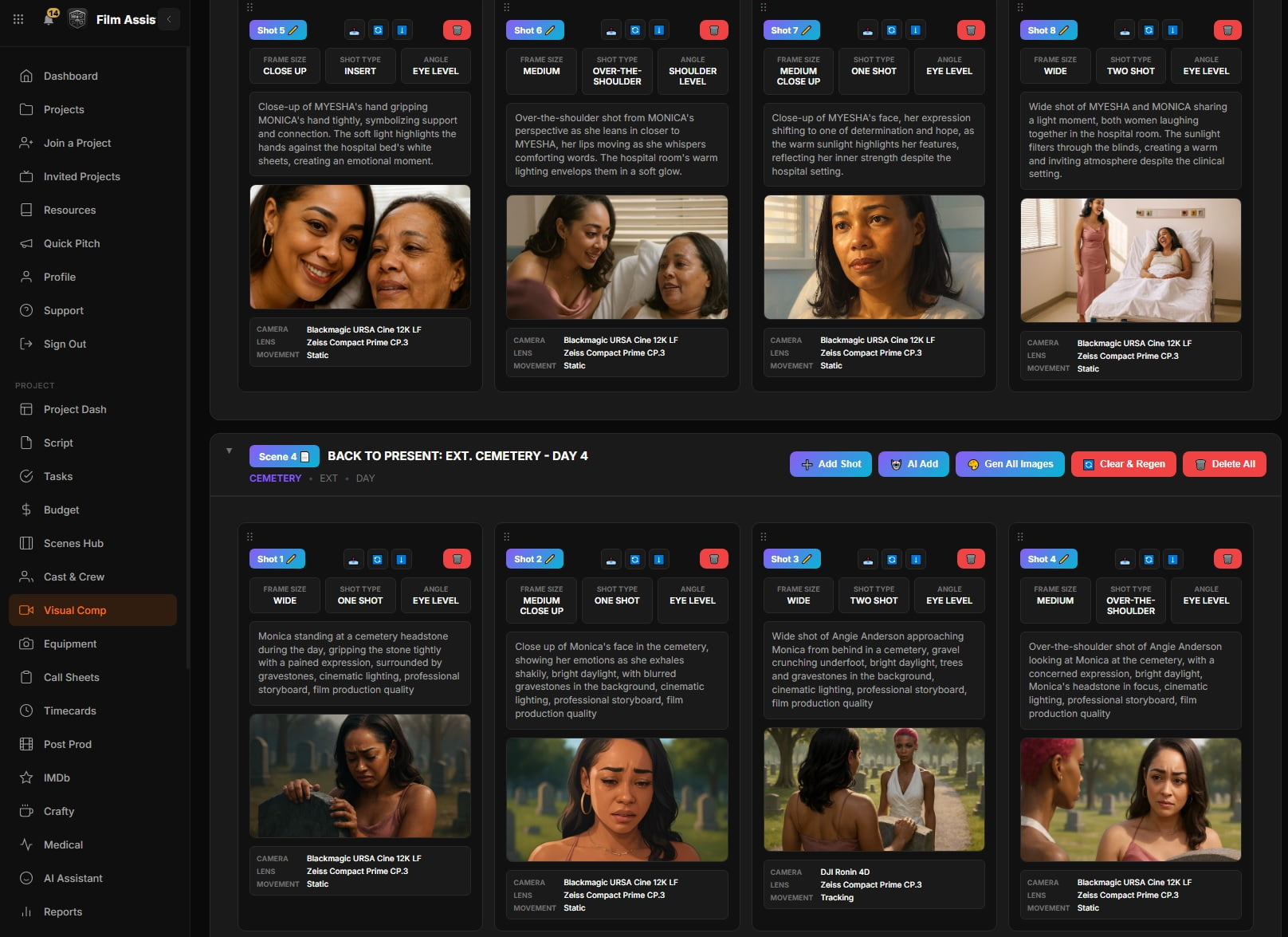Viewport: 1288px width, 937px height.
Task: Change Shot Type of cemetery Shot 4
Action: pos(1130,600)
